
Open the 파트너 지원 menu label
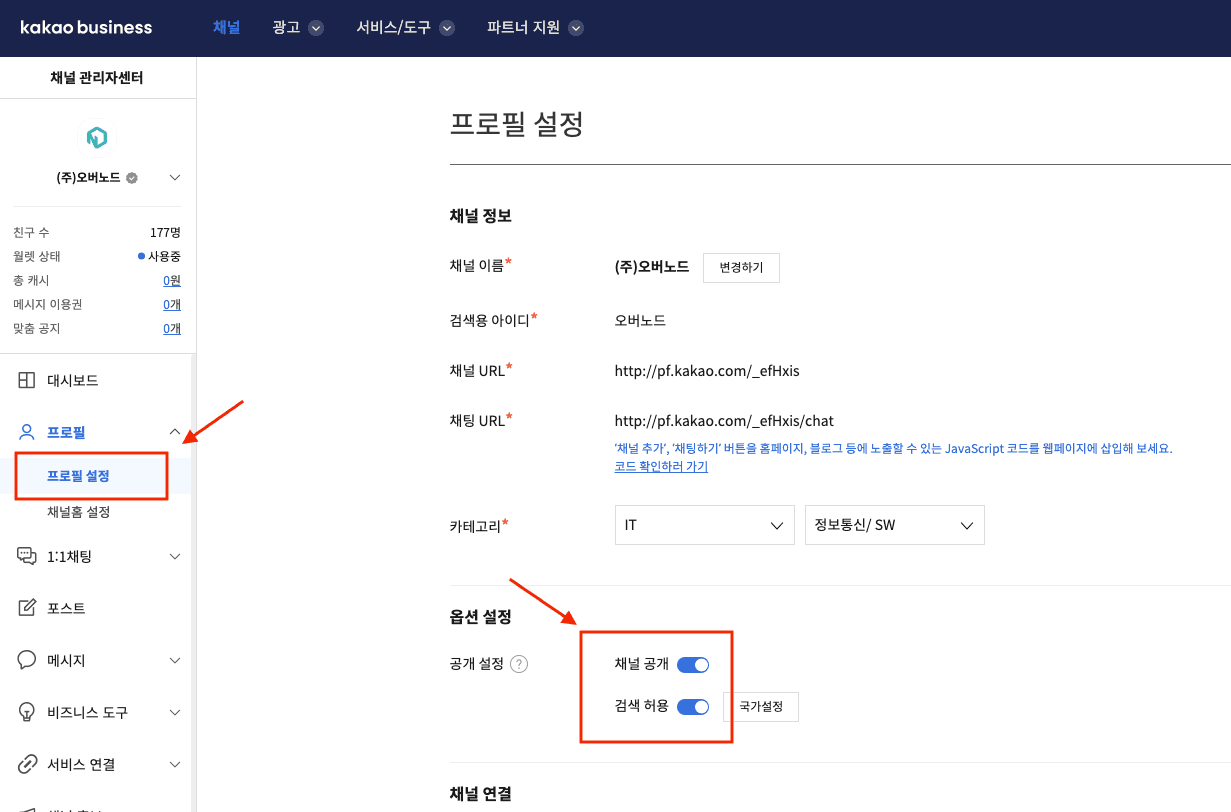point(524,28)
